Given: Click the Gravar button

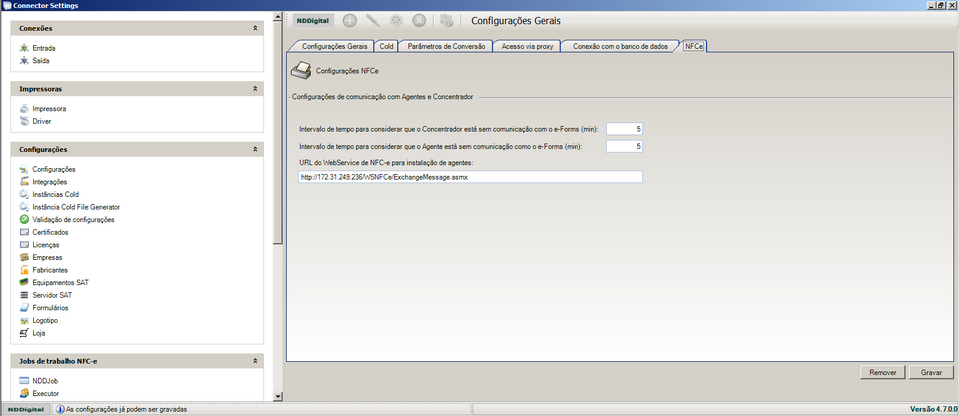Looking at the screenshot, I should click(x=931, y=372).
